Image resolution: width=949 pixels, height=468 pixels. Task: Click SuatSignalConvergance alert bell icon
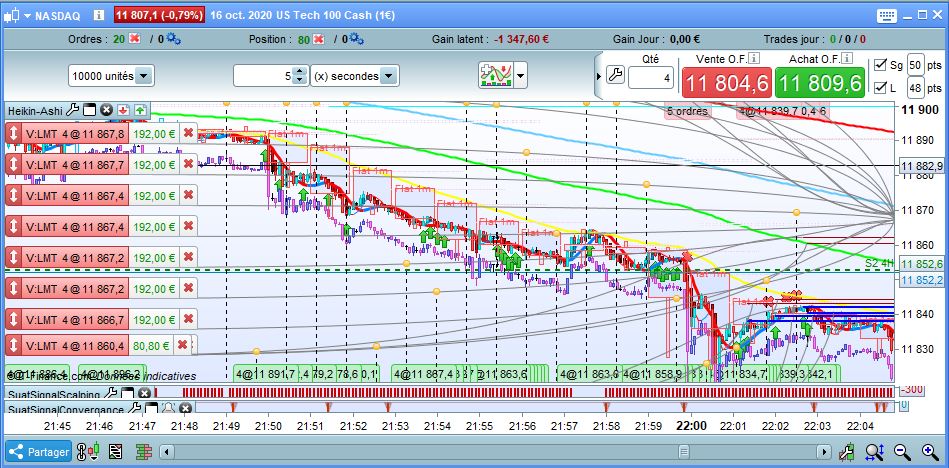coord(168,407)
